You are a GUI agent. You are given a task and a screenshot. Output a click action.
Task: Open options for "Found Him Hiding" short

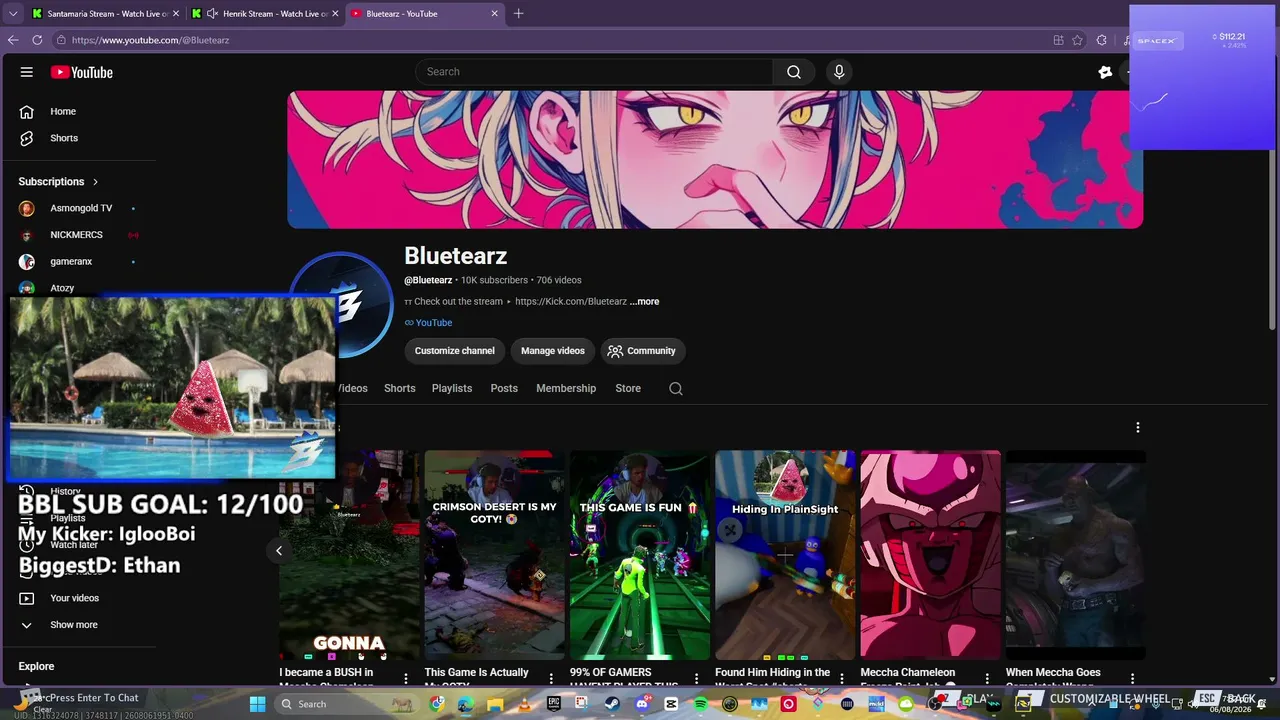pyautogui.click(x=842, y=679)
